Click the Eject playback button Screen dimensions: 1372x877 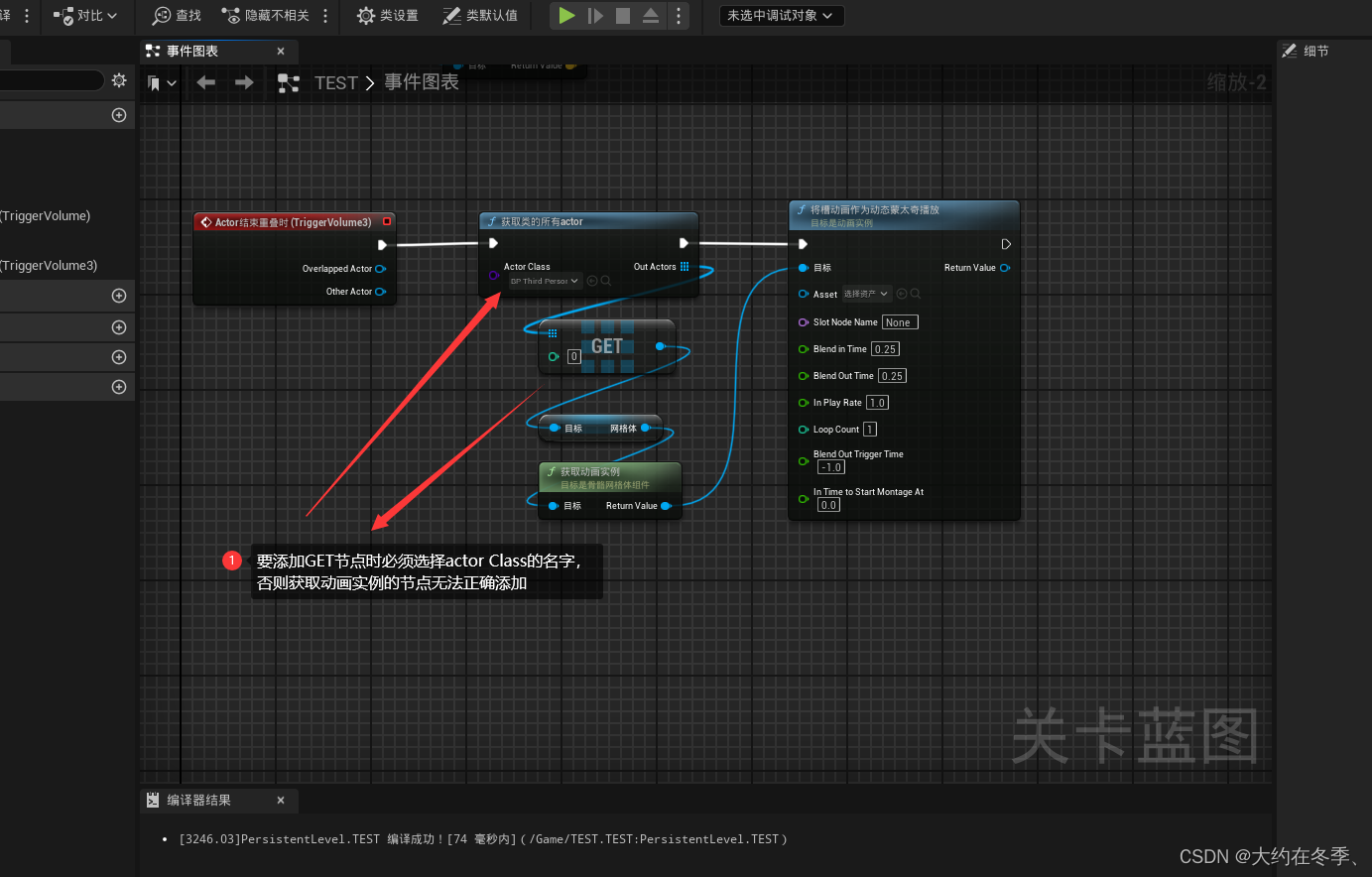click(651, 16)
